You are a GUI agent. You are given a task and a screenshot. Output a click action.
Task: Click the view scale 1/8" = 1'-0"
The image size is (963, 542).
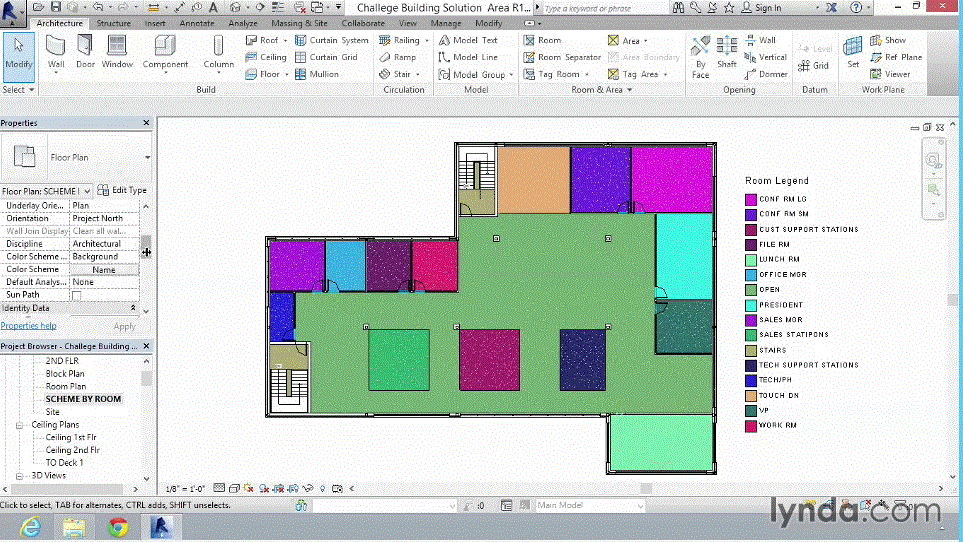(185, 489)
